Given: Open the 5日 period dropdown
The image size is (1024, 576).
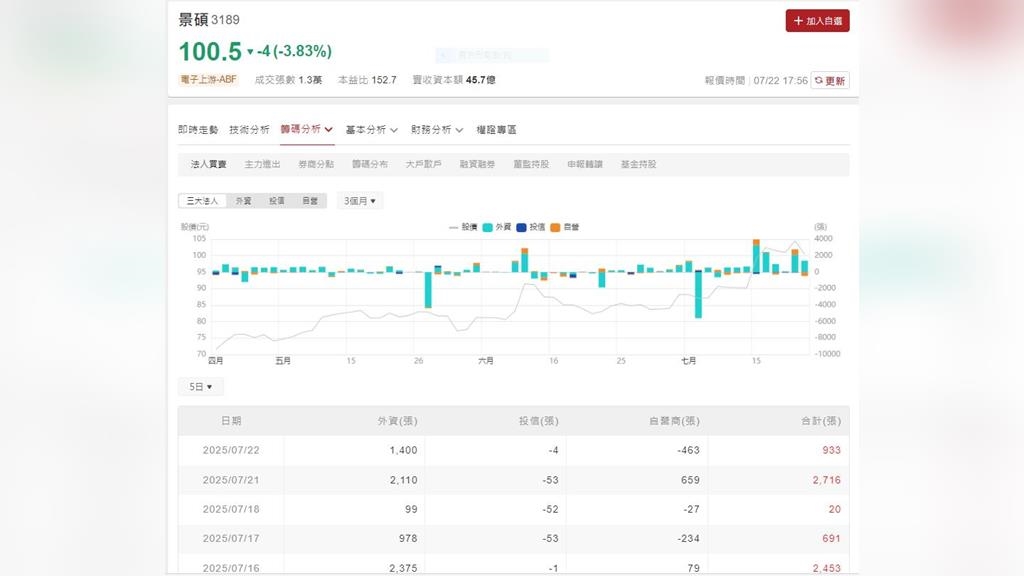Looking at the screenshot, I should tap(200, 387).
